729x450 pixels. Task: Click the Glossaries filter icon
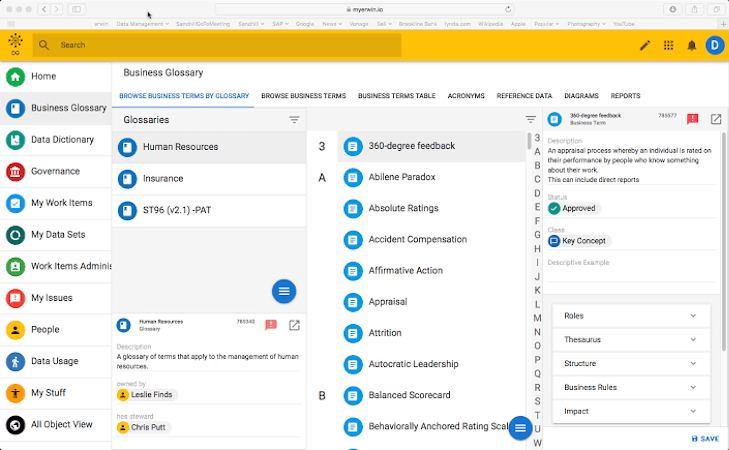point(294,120)
